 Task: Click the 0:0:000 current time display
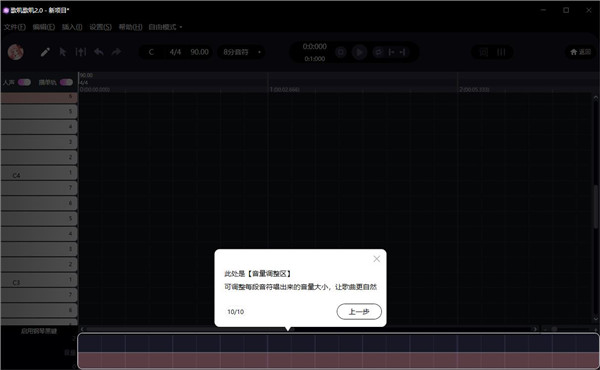pyautogui.click(x=315, y=47)
